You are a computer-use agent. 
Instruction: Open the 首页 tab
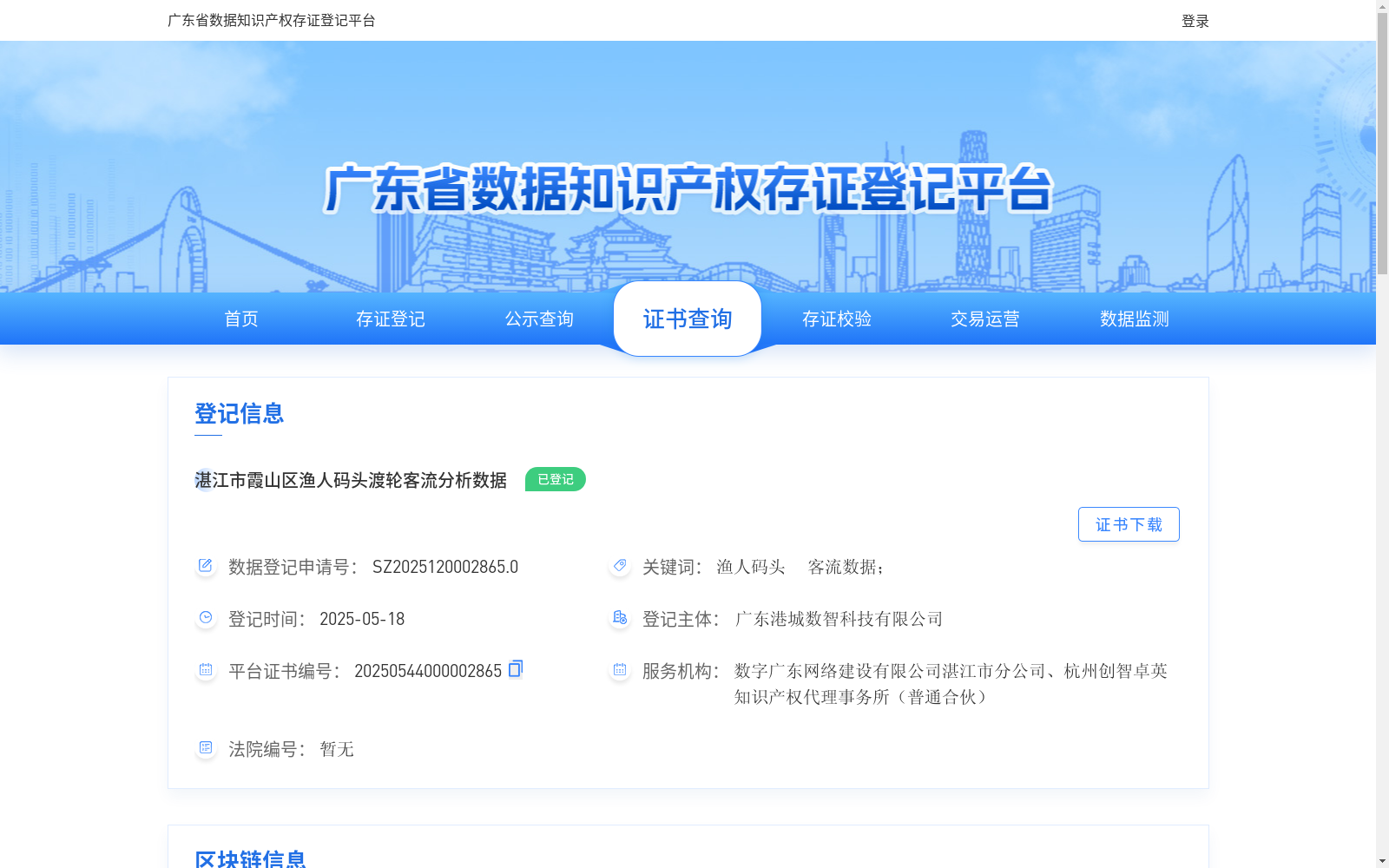[x=241, y=319]
